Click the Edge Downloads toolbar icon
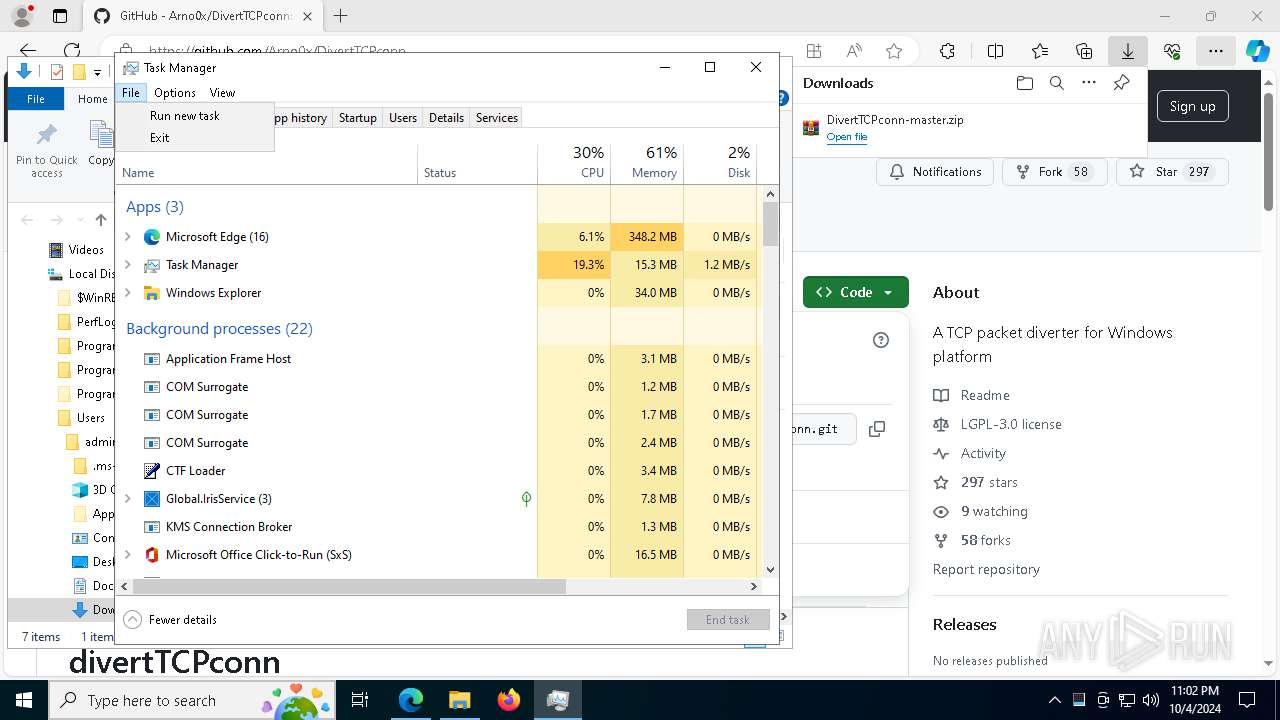Image resolution: width=1280 pixels, height=720 pixels. click(1127, 51)
